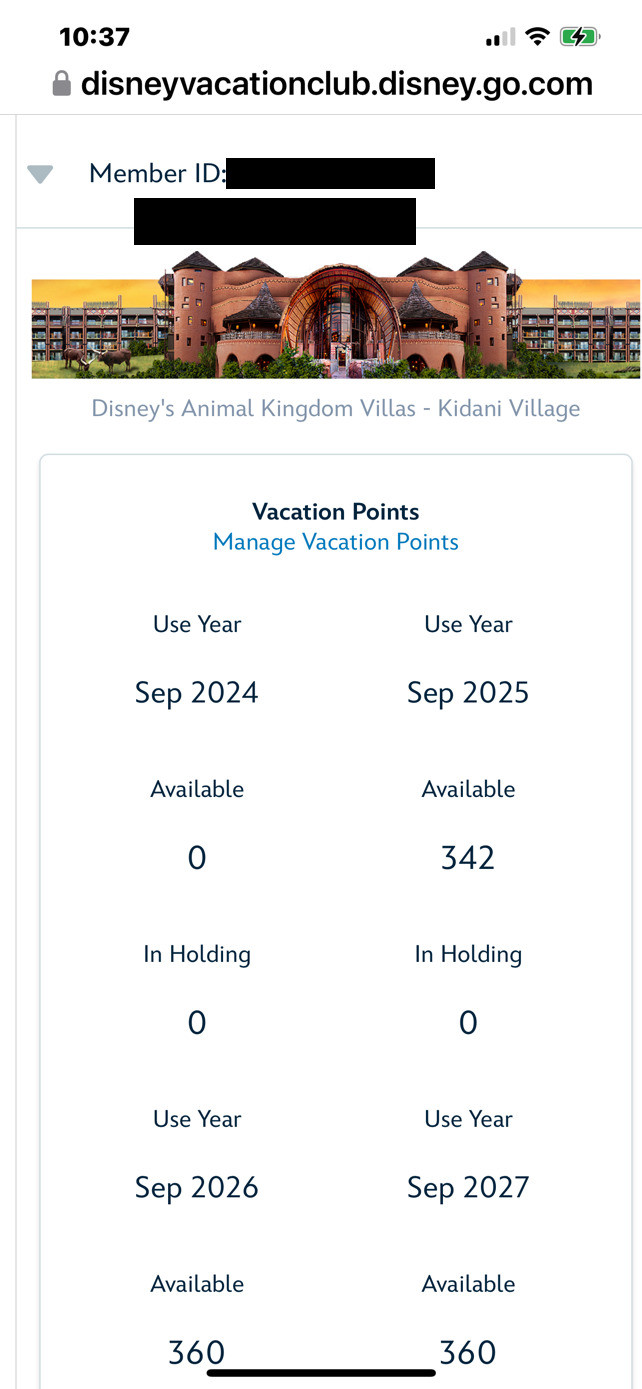
Task: Tap the lock icon in address bar
Action: [62, 84]
